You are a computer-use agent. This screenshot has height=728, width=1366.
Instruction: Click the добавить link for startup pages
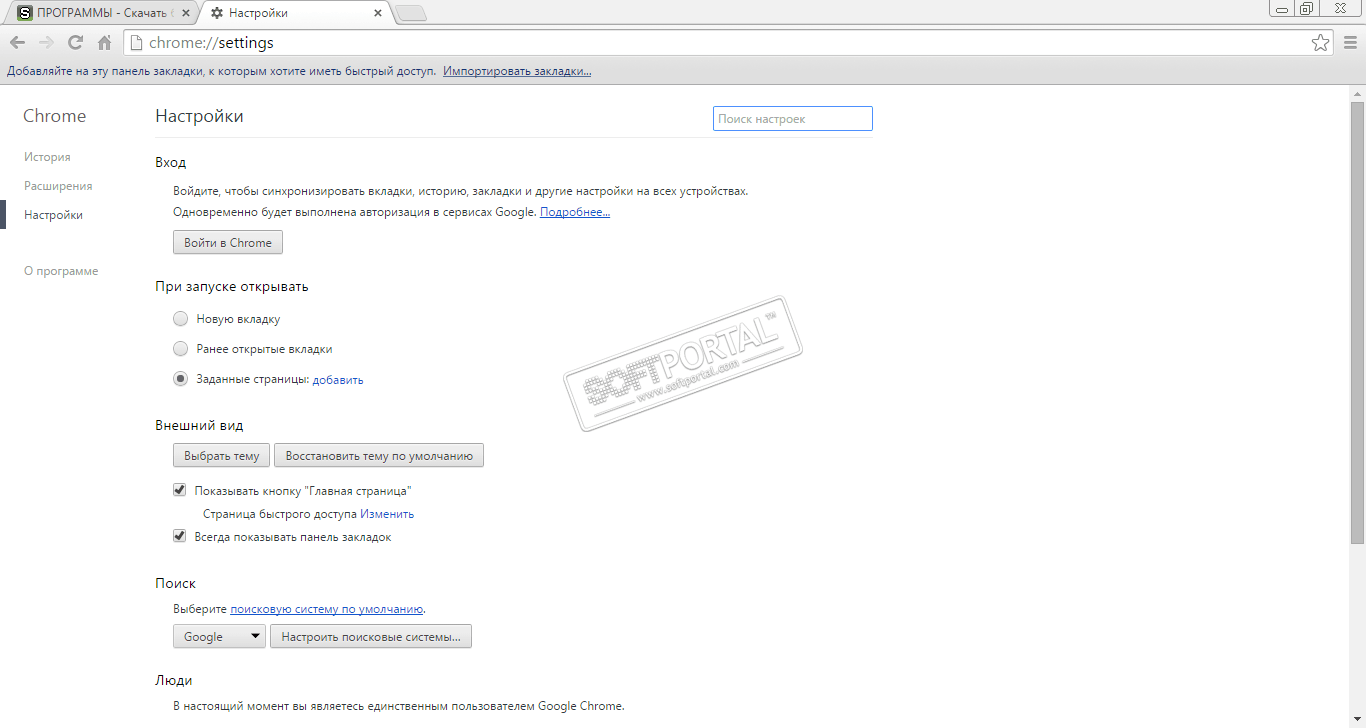338,380
